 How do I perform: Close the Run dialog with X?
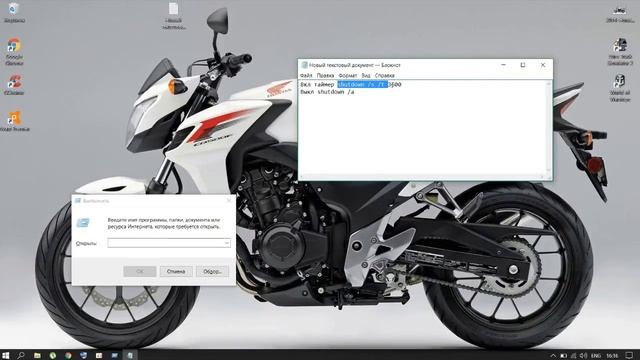click(x=229, y=201)
